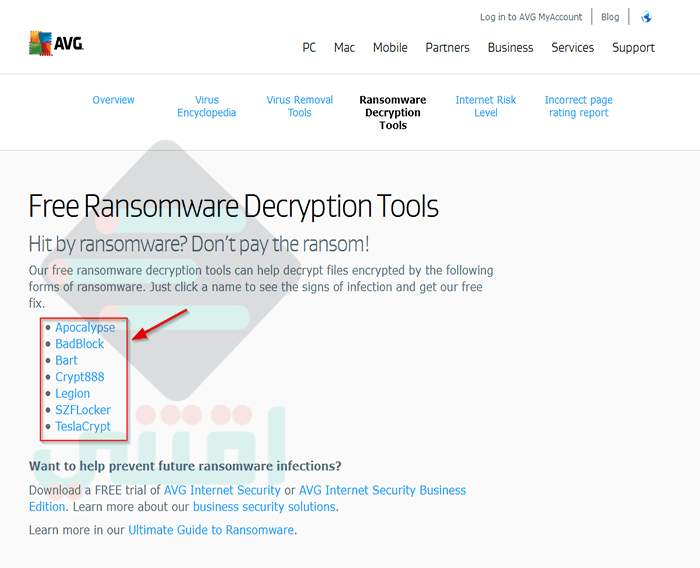
Task: Click the 'Hit by ransomware? Don't pay the ransom!' subheading
Action: [199, 244]
